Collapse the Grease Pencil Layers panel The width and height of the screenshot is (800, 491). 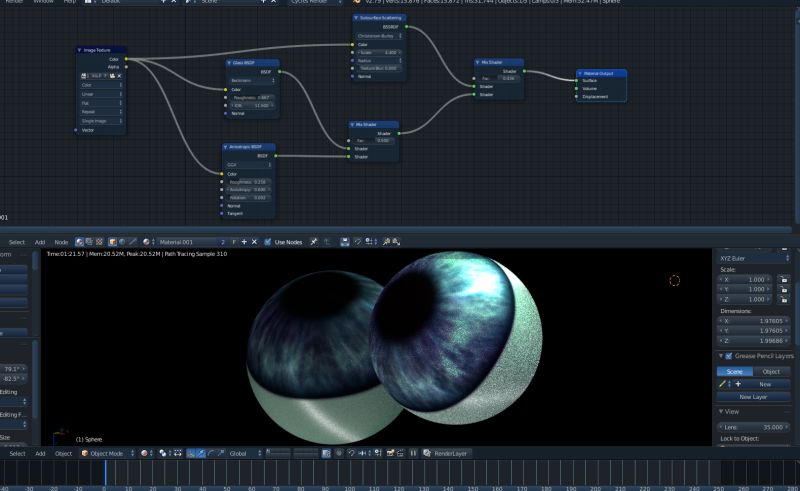(721, 356)
